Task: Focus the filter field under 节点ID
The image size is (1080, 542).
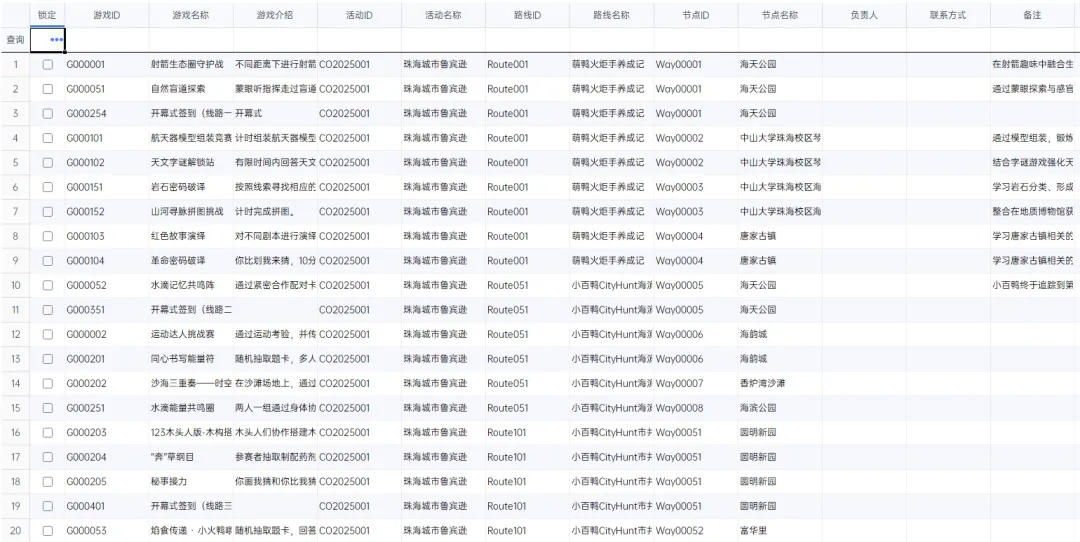Action: (x=694, y=40)
